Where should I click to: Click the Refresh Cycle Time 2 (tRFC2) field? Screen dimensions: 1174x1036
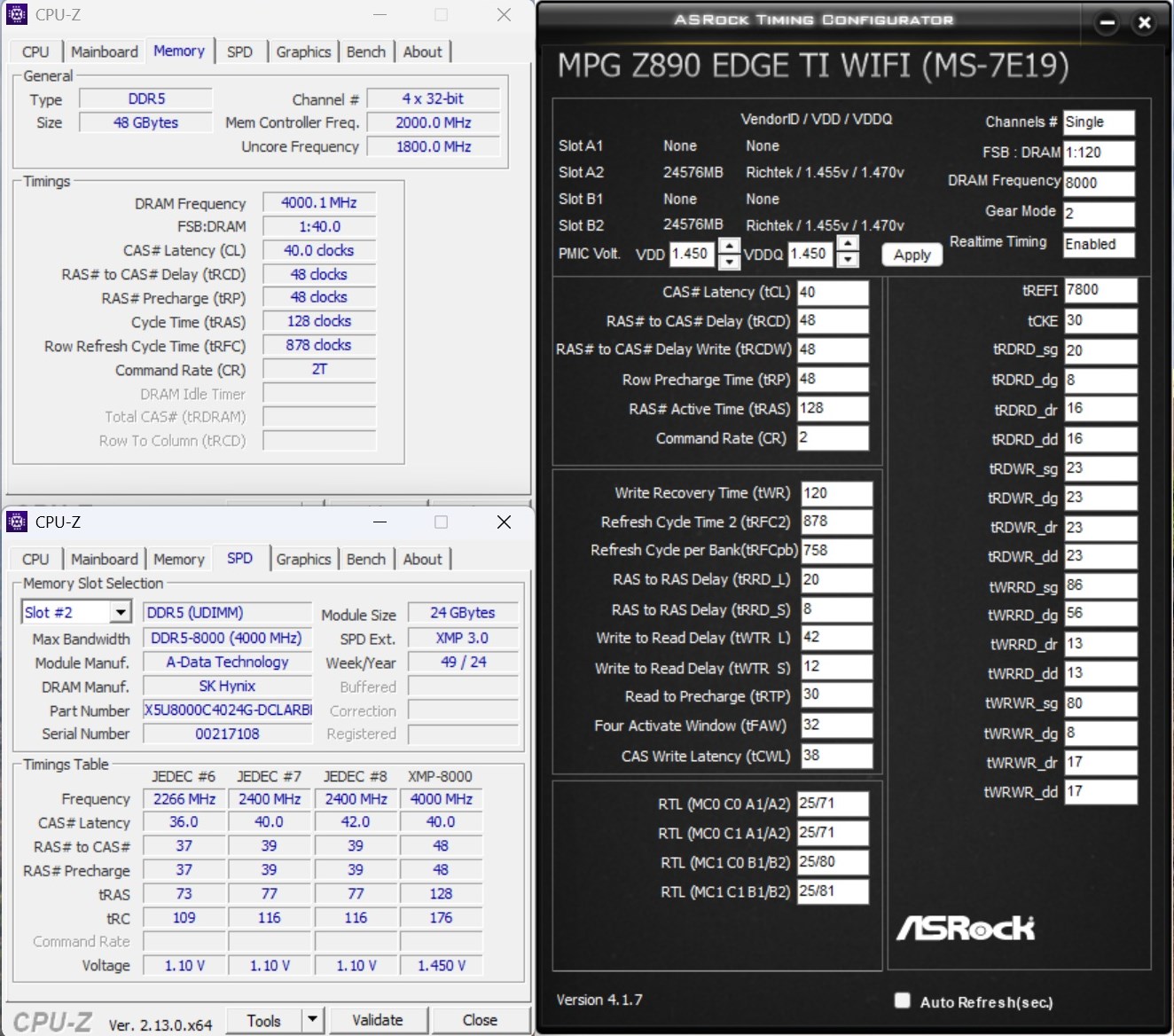[x=837, y=522]
